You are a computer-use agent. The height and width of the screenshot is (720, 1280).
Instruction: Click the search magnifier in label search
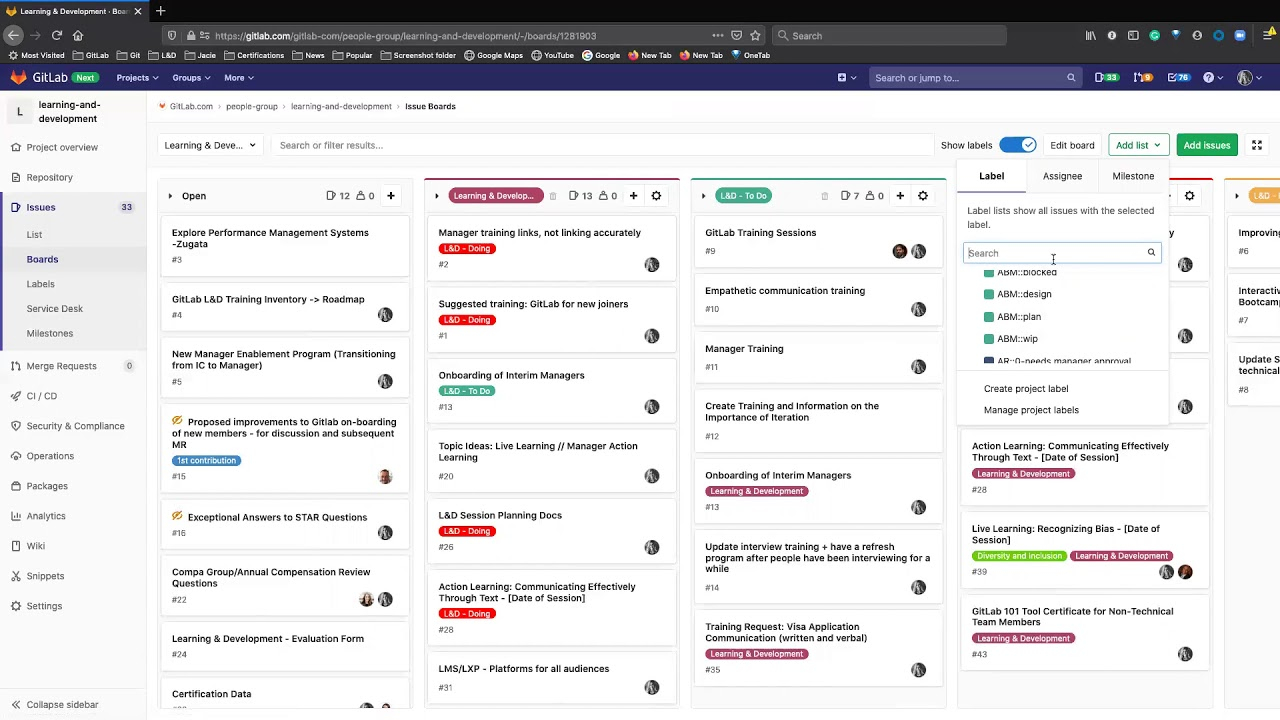1151,253
